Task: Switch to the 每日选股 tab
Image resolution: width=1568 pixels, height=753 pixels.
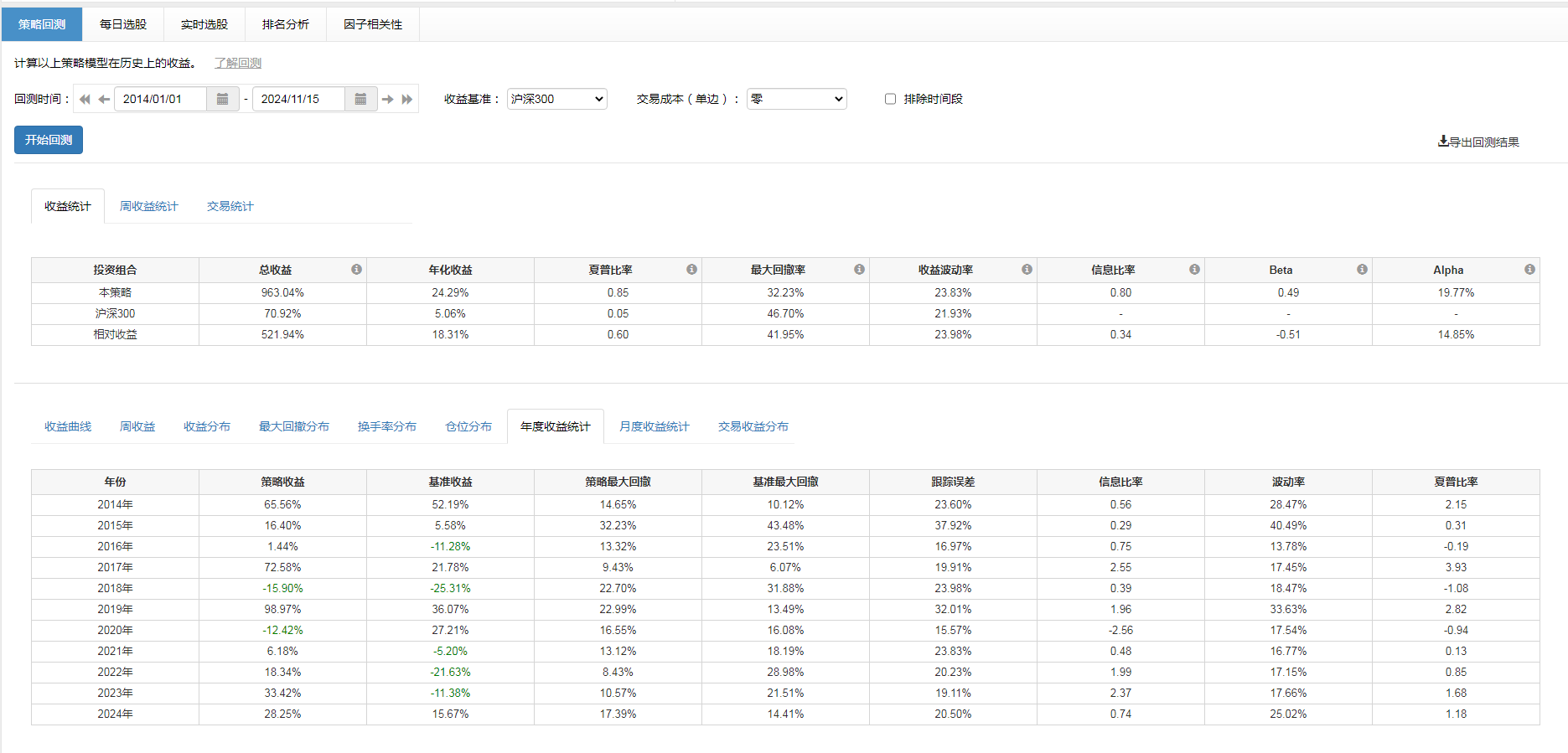Action: tap(123, 24)
